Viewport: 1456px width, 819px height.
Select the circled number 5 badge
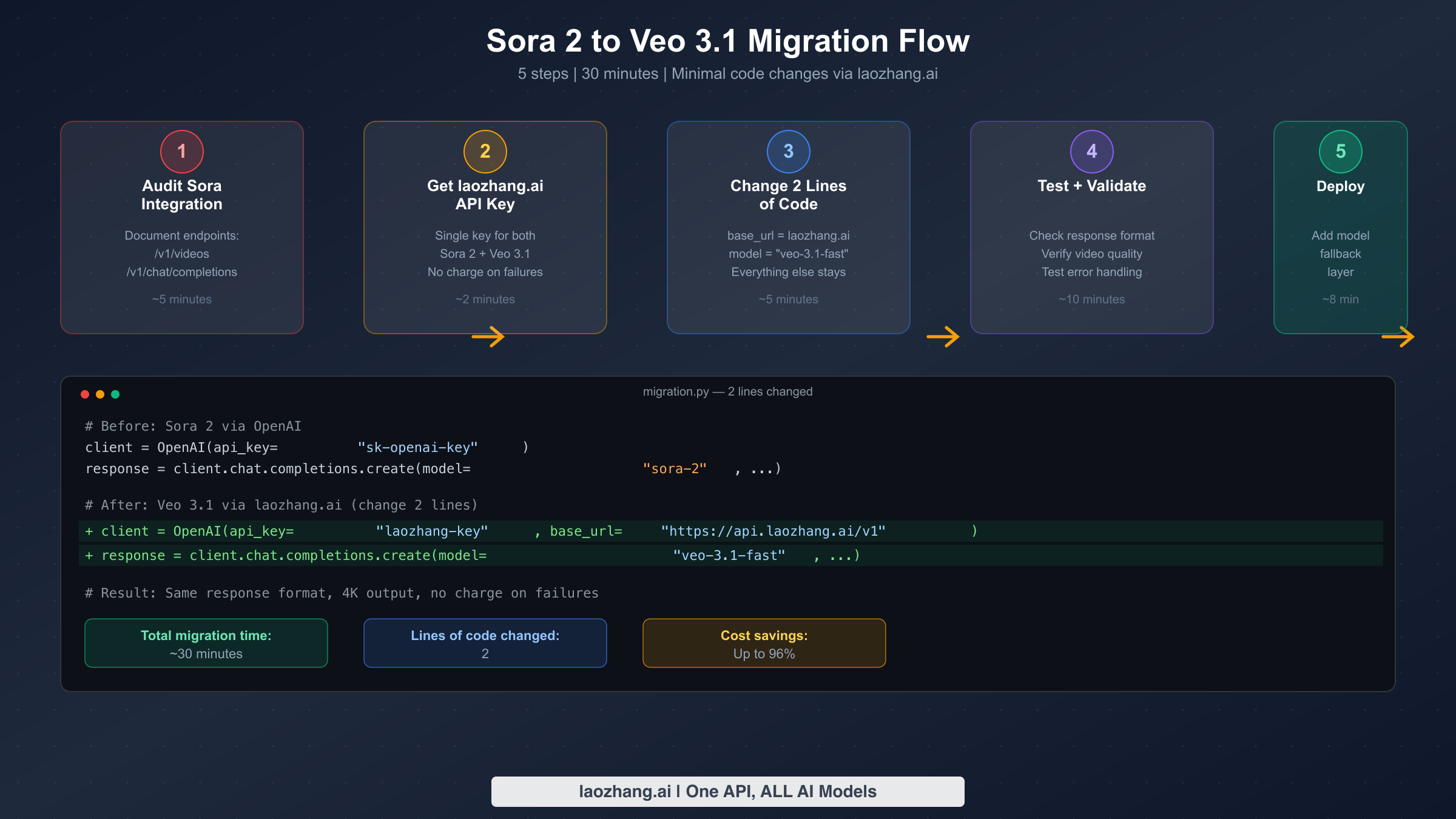coord(1340,151)
